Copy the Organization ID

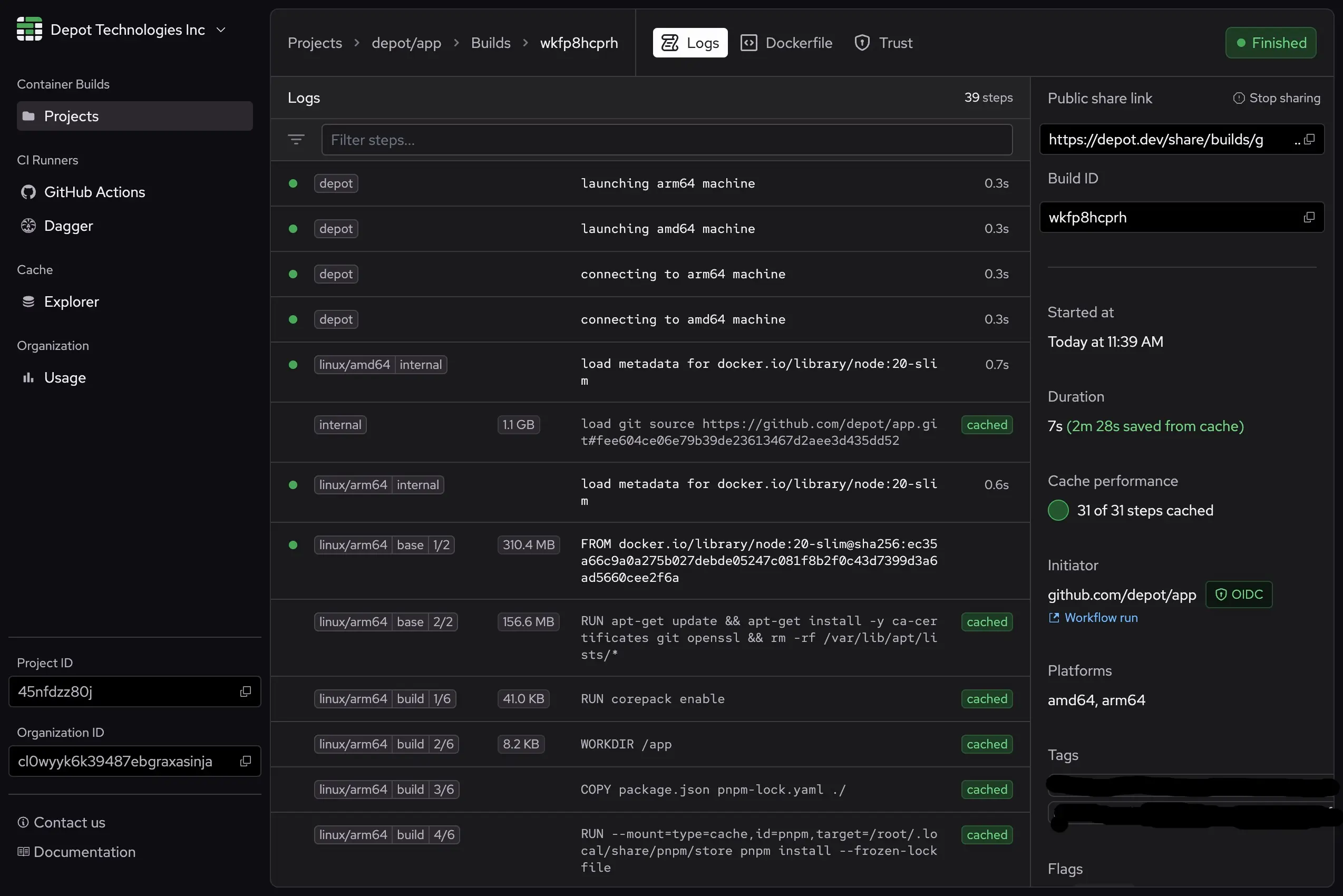[246, 761]
